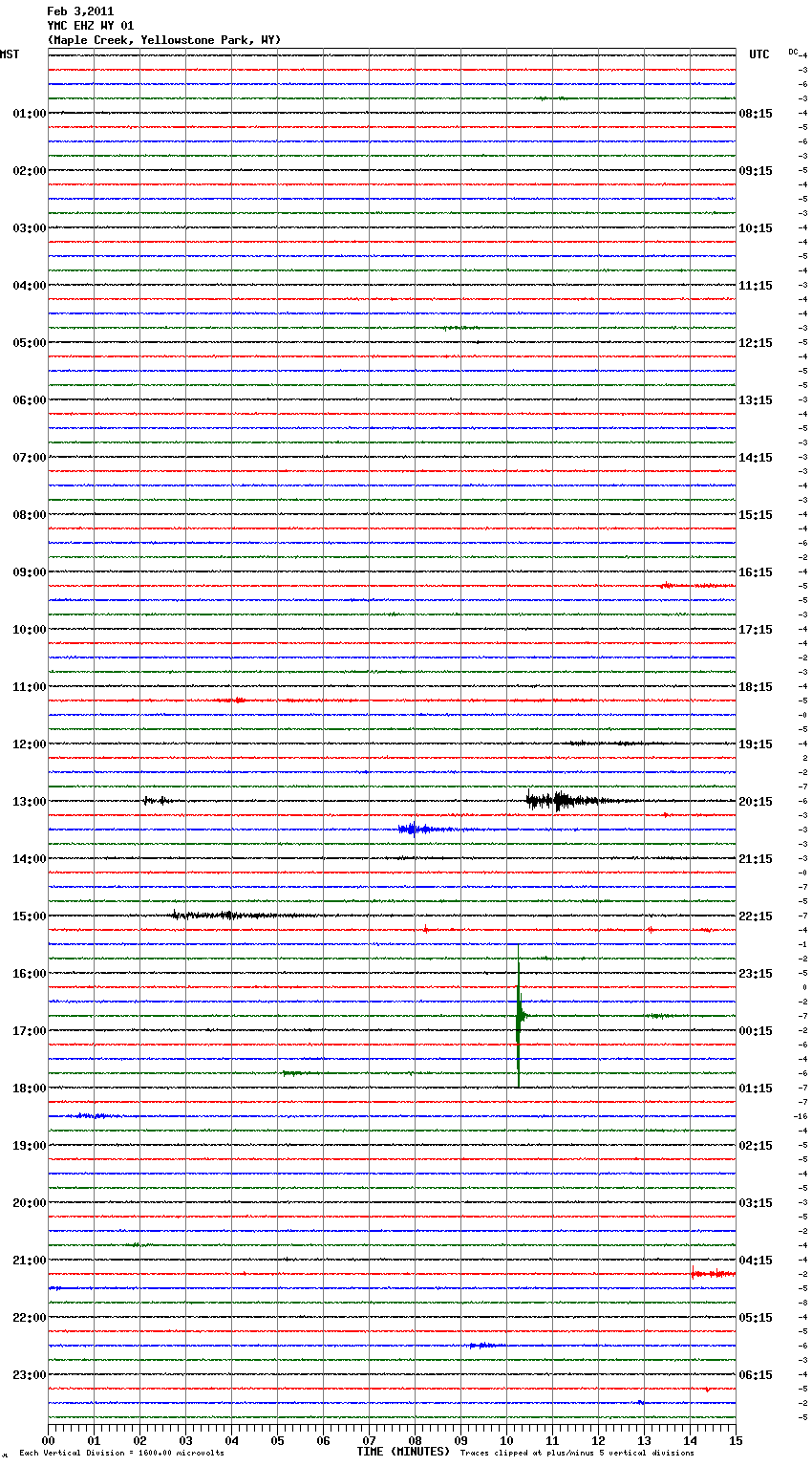
Task: Select the 08:00 MST time label
Action: point(30,515)
